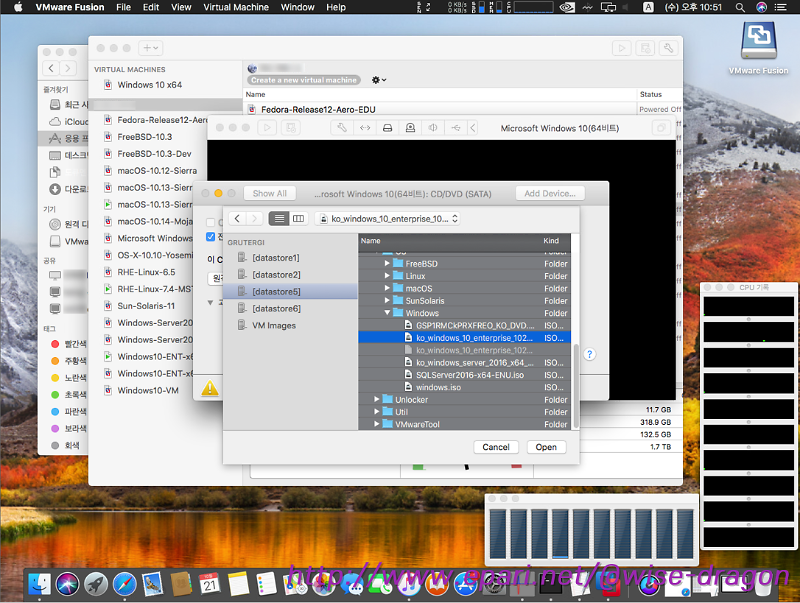The width and height of the screenshot is (800, 603).
Task: Switch file dialog to column view
Action: pos(298,219)
